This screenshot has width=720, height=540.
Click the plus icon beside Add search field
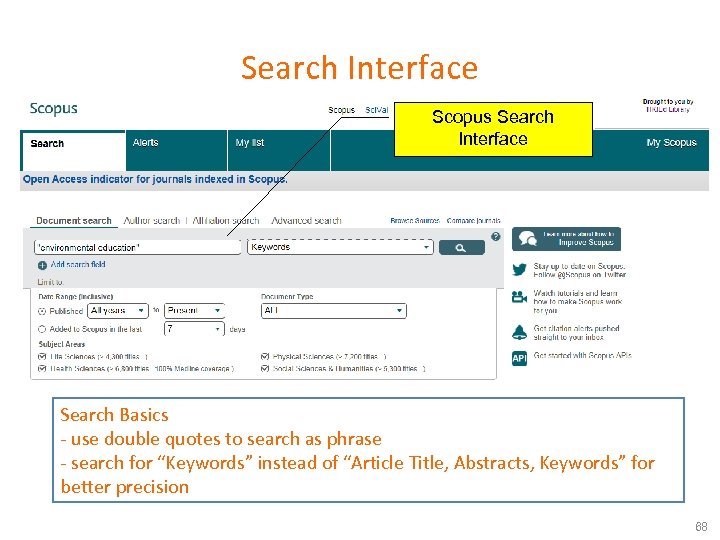click(42, 265)
